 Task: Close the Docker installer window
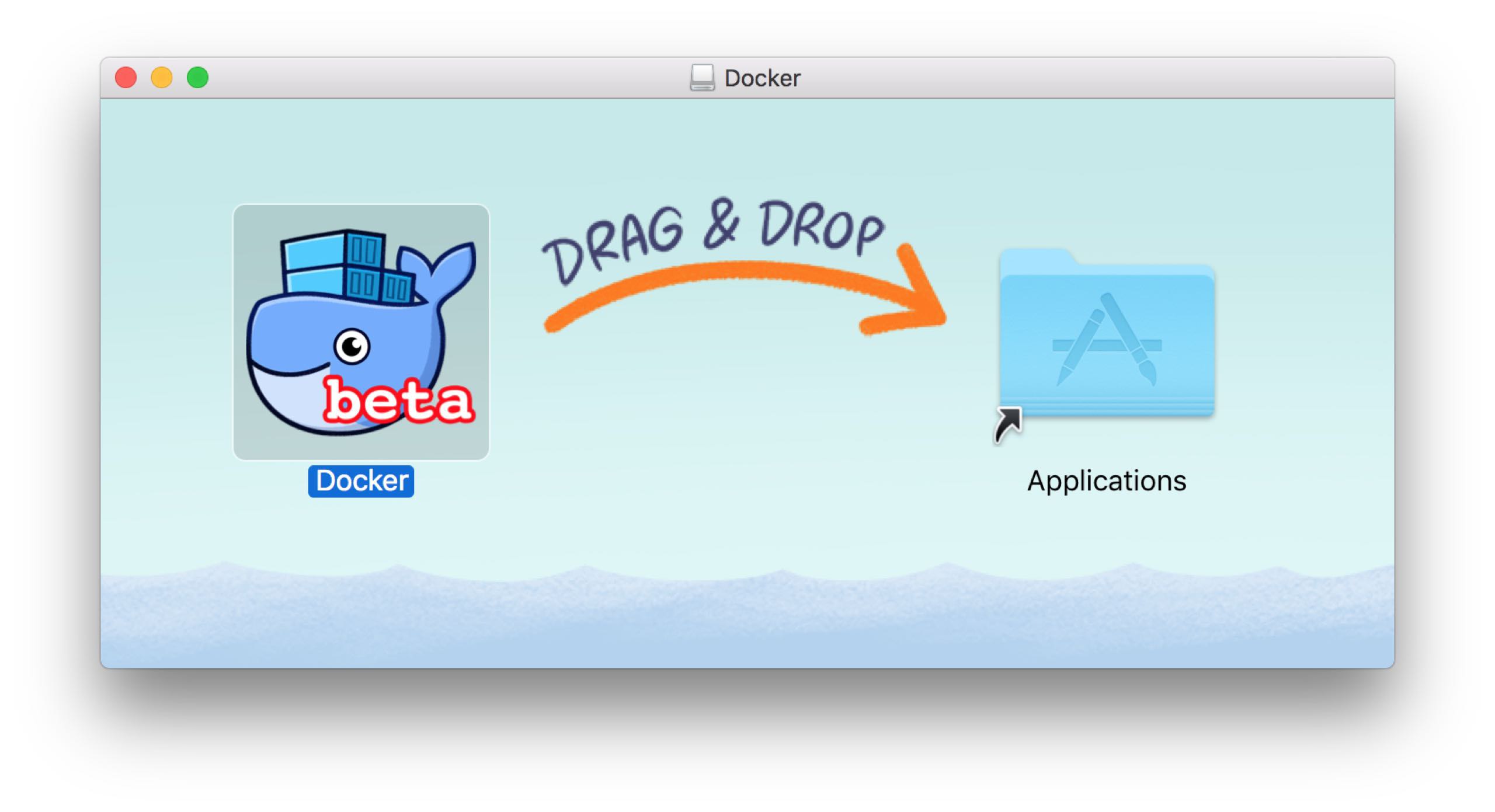(x=126, y=78)
